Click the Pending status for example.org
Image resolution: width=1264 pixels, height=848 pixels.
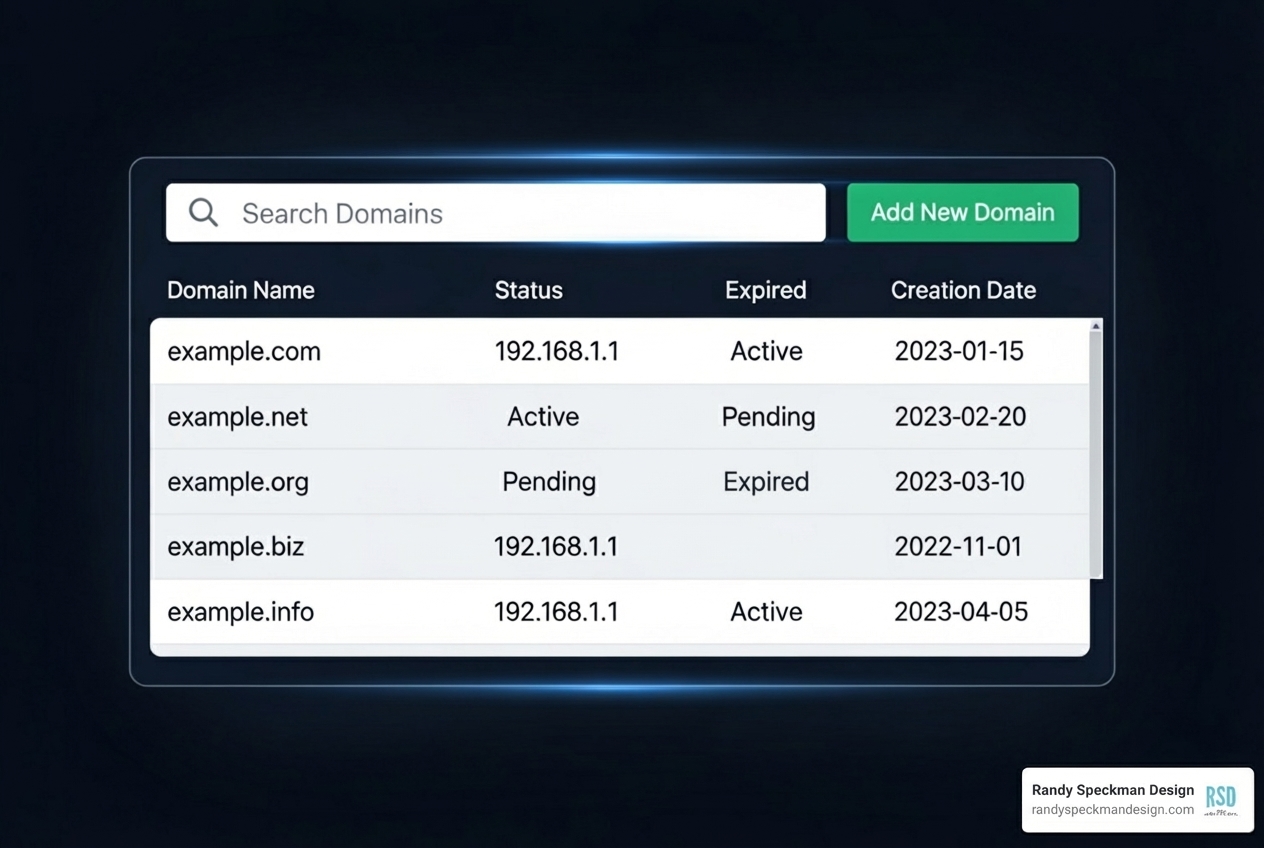[x=548, y=482]
